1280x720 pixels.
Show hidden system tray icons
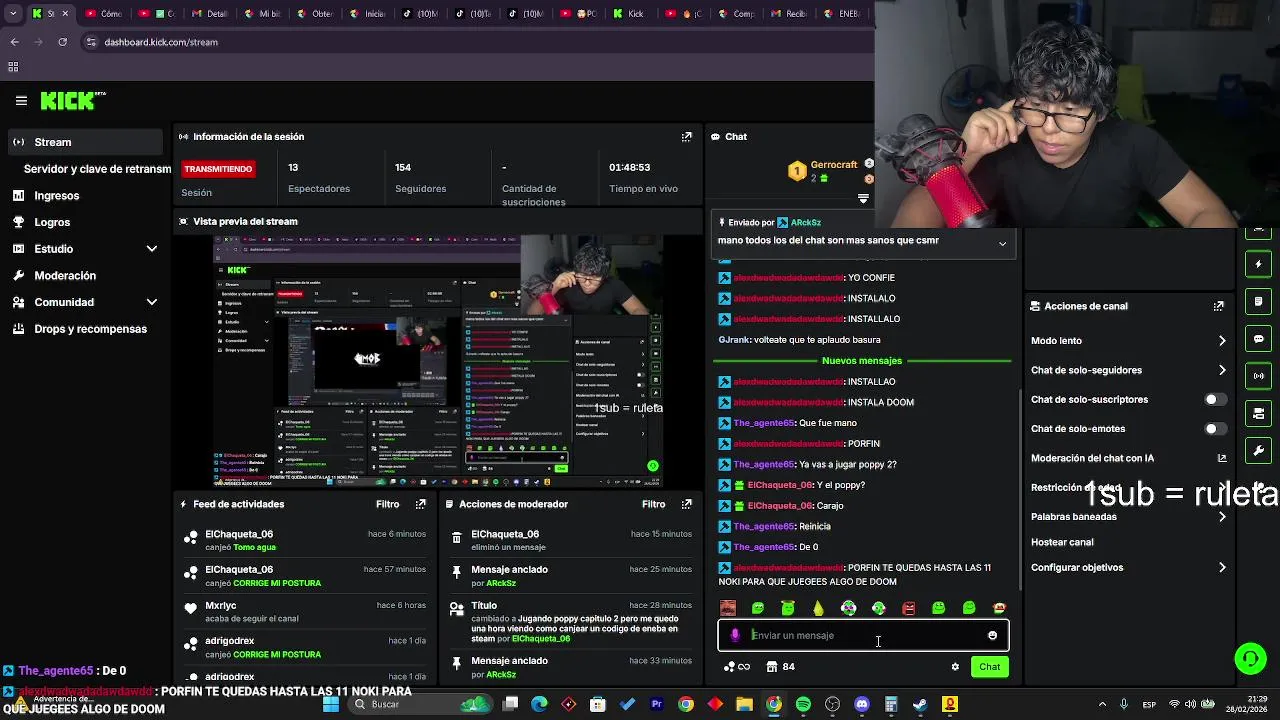tap(1103, 704)
